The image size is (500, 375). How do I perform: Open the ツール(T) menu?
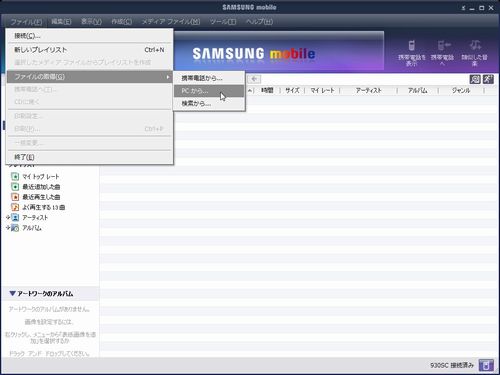[223, 22]
